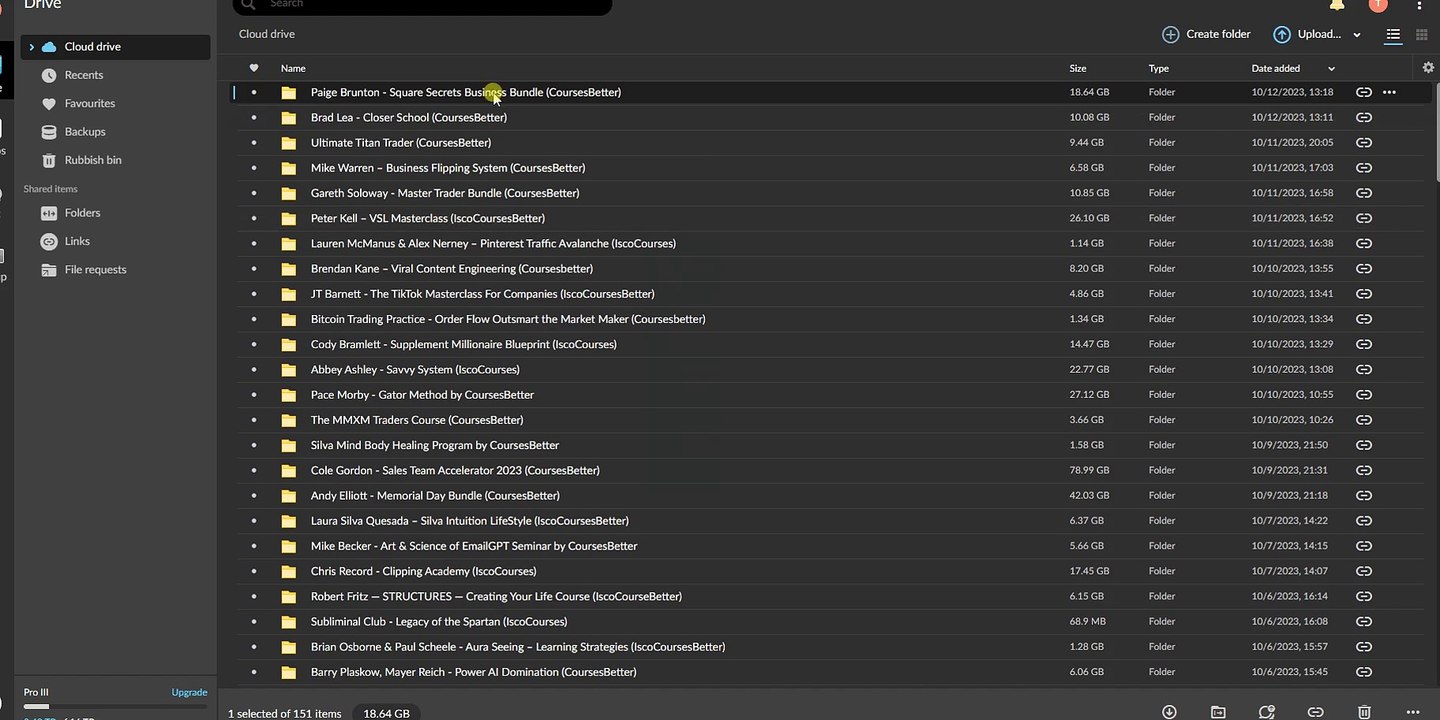Click link icon on Mike Warren row
This screenshot has width=1440, height=720.
(1363, 168)
